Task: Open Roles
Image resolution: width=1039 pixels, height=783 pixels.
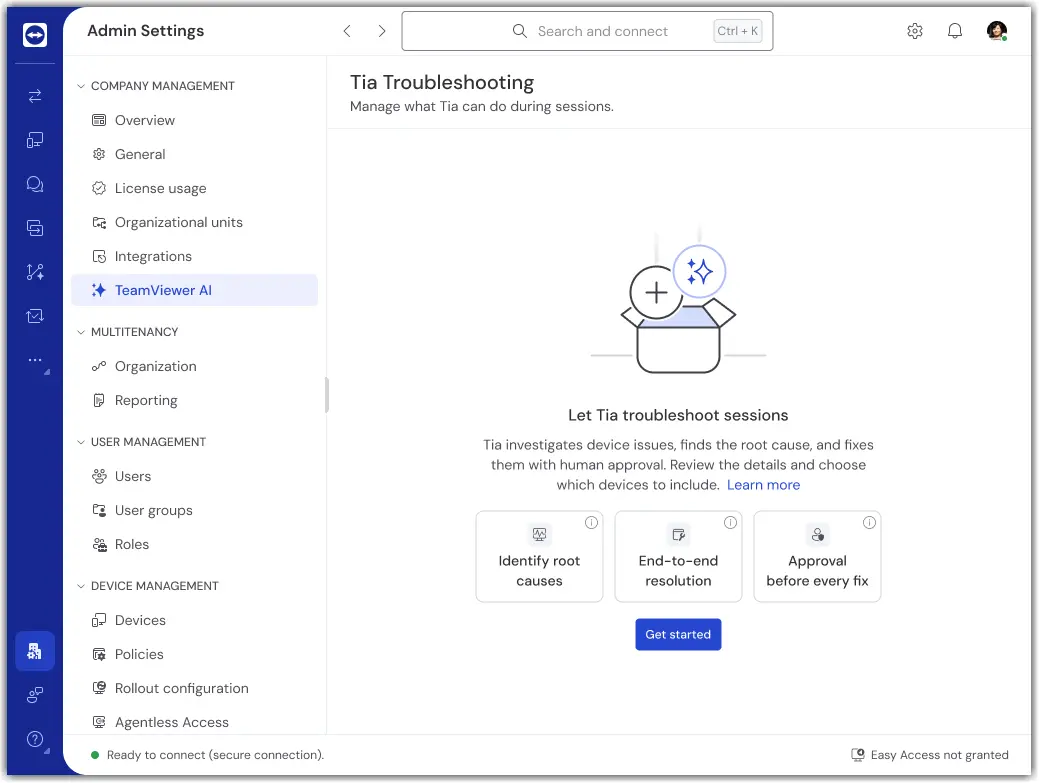Action: pyautogui.click(x=194, y=545)
